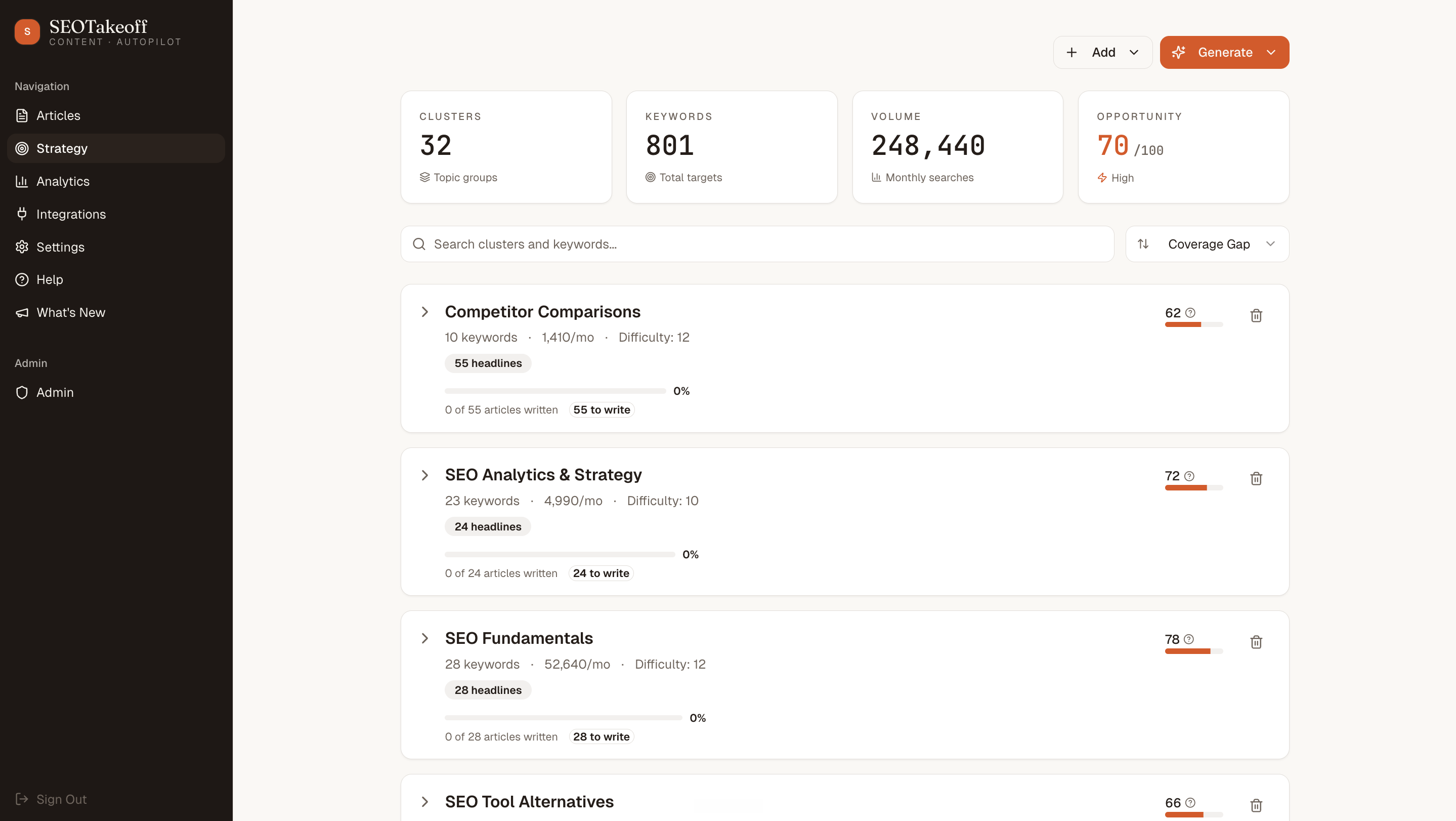This screenshot has height=821, width=1456.
Task: Click the search magnifier icon
Action: pyautogui.click(x=419, y=243)
